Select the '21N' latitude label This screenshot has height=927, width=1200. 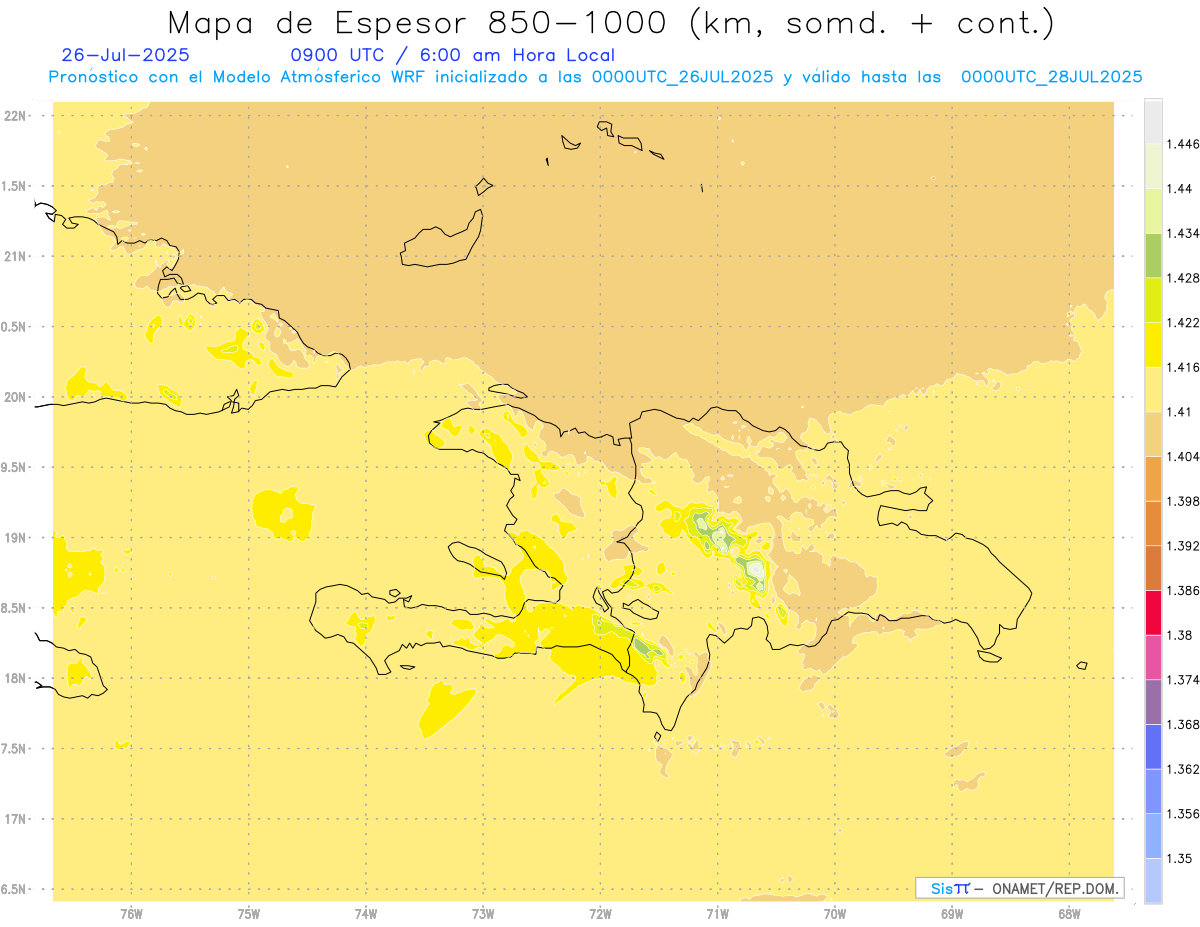15,256
